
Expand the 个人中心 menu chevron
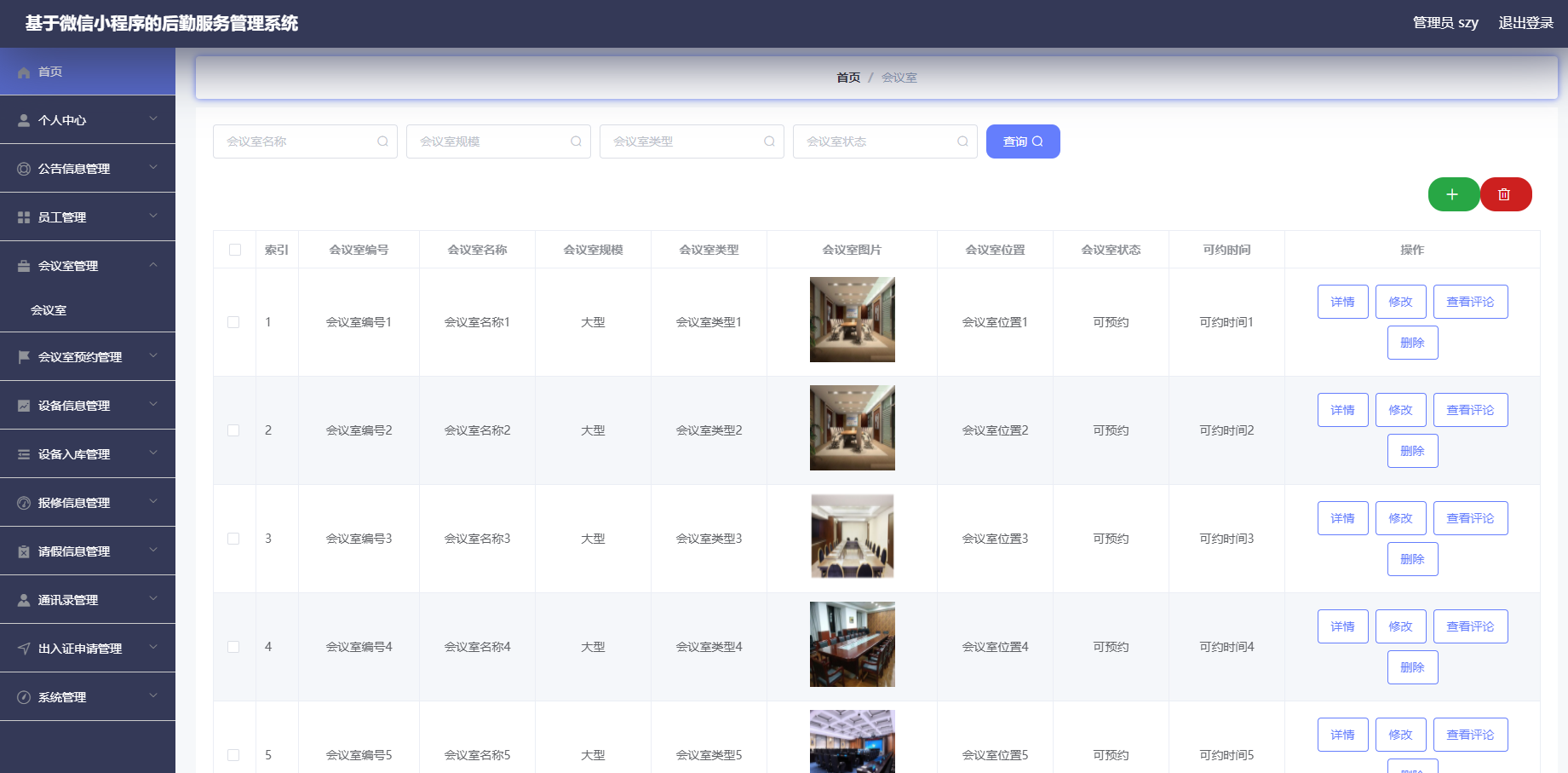pos(153,118)
